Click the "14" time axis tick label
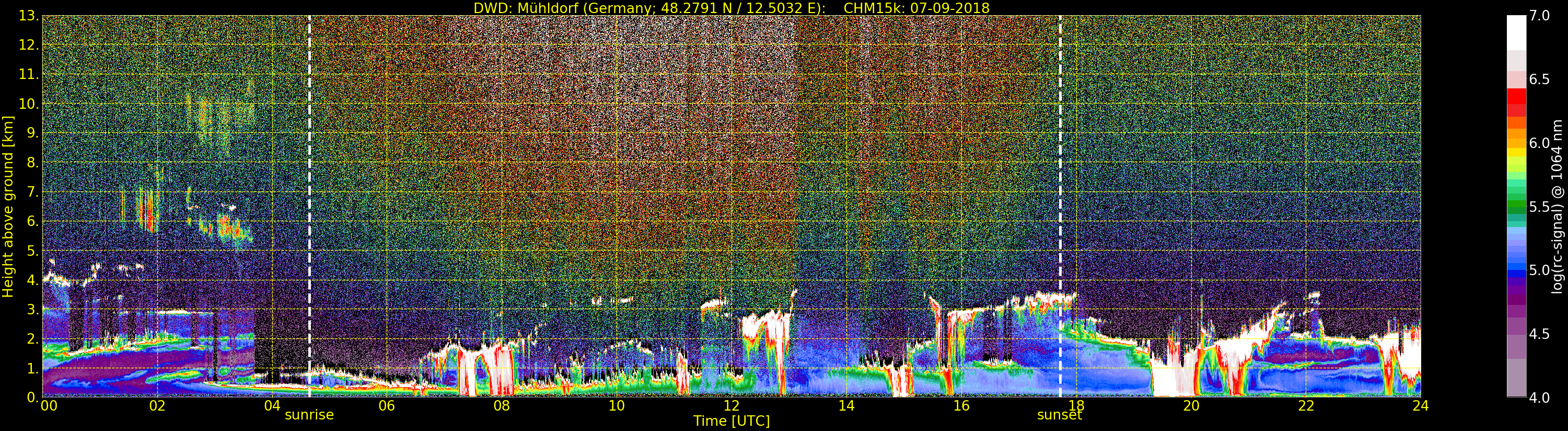The image size is (1568, 431). (x=846, y=405)
